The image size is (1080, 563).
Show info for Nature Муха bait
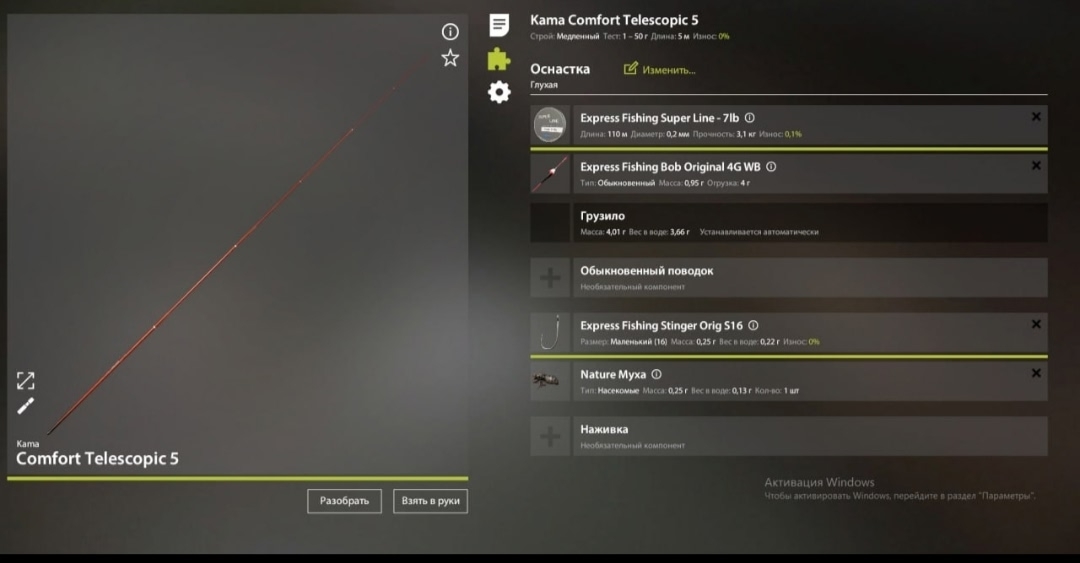pyautogui.click(x=656, y=374)
